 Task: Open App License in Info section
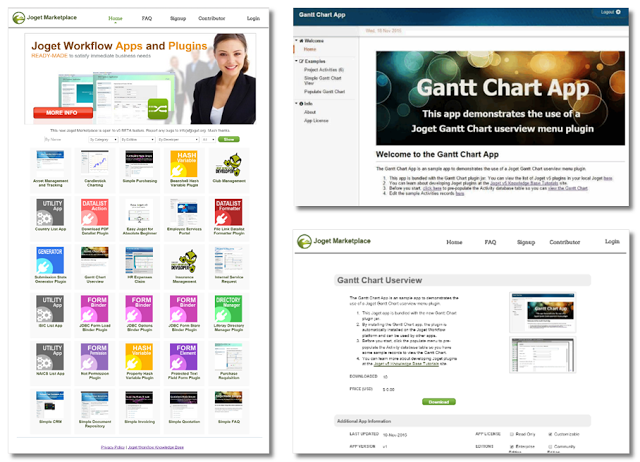pyautogui.click(x=316, y=121)
